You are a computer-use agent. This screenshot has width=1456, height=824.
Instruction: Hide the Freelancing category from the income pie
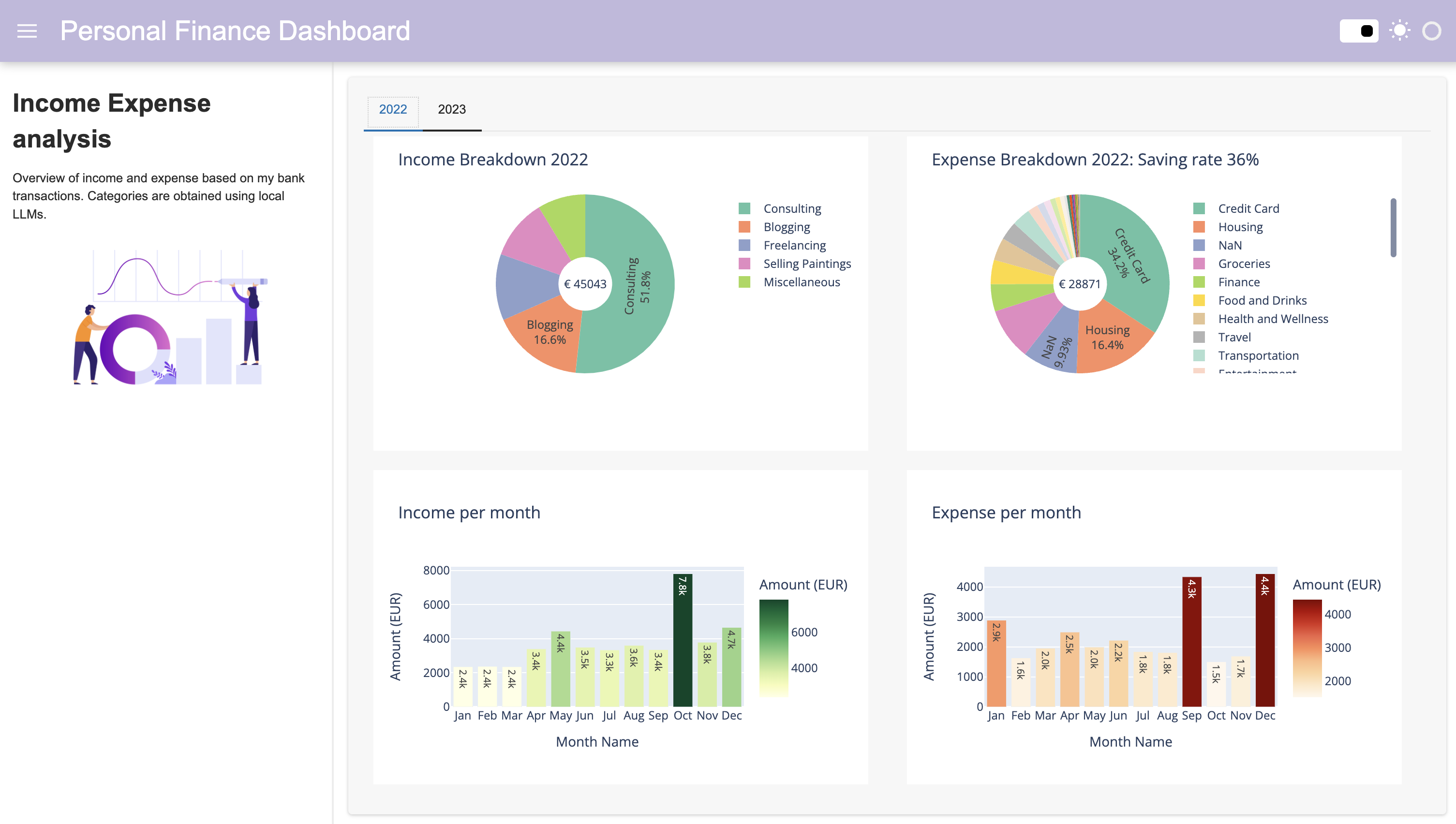point(745,245)
